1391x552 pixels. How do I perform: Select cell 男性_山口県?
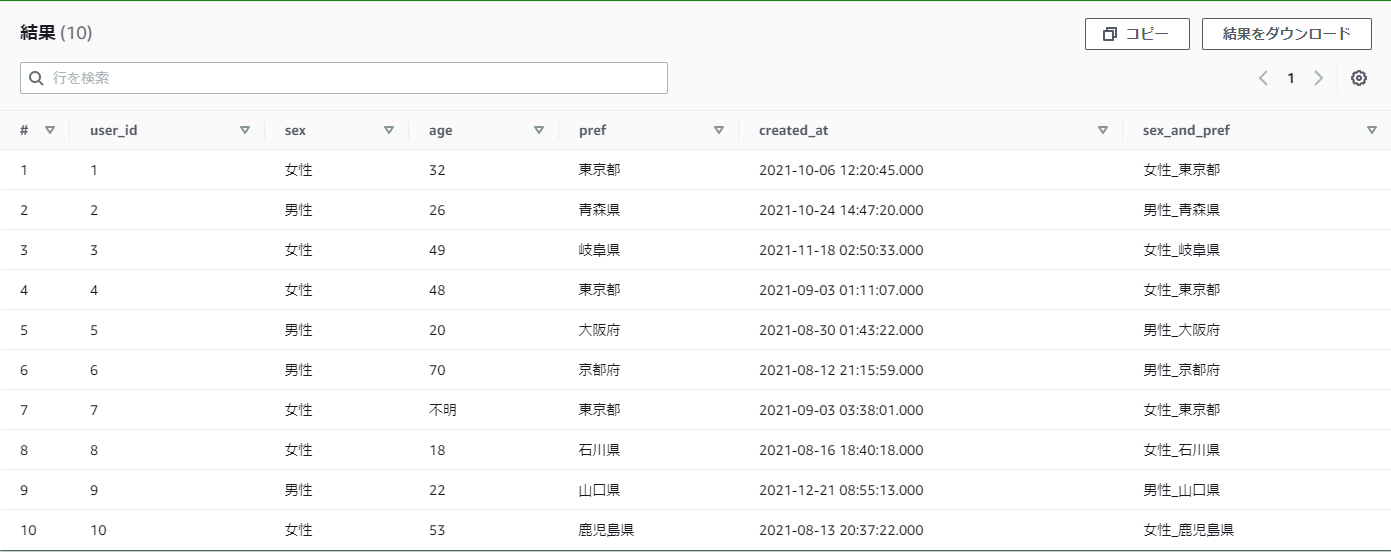pyautogui.click(x=1181, y=490)
